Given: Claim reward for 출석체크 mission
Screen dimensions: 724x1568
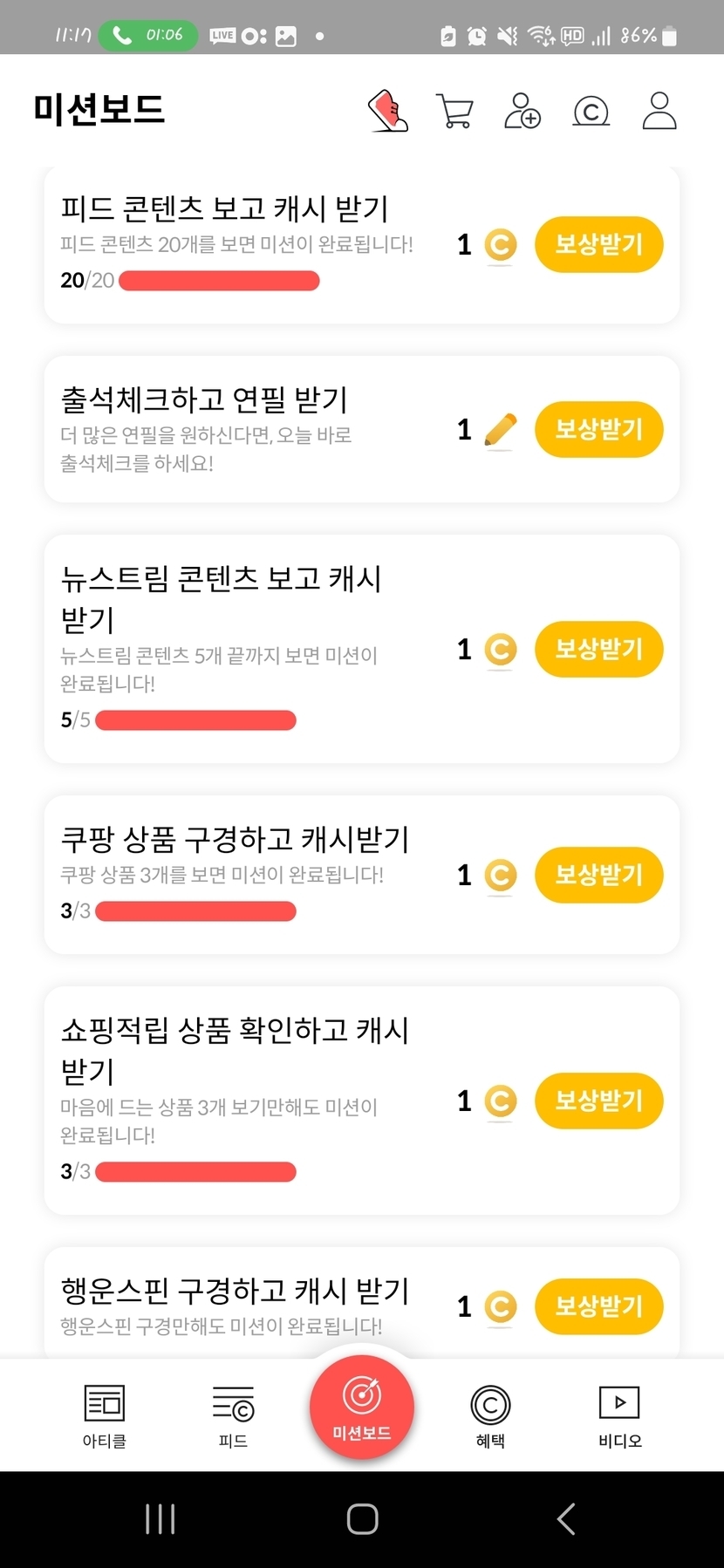Looking at the screenshot, I should coord(598,429).
